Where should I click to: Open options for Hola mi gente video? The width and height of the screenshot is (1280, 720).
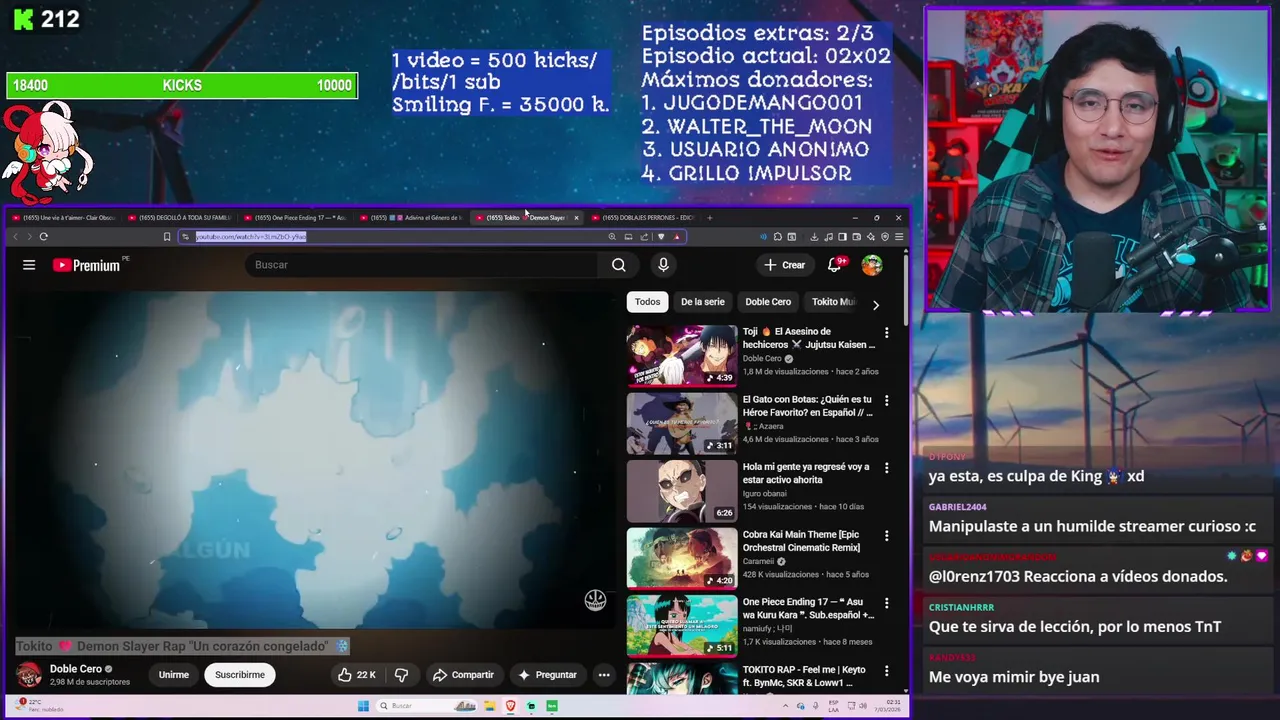tap(886, 468)
